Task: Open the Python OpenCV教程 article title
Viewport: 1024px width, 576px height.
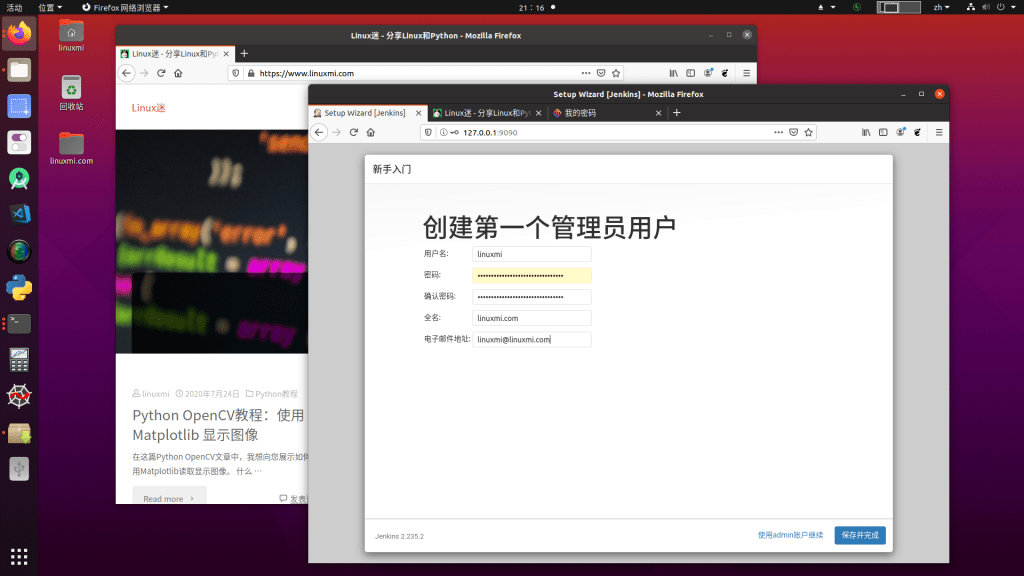Action: click(218, 424)
